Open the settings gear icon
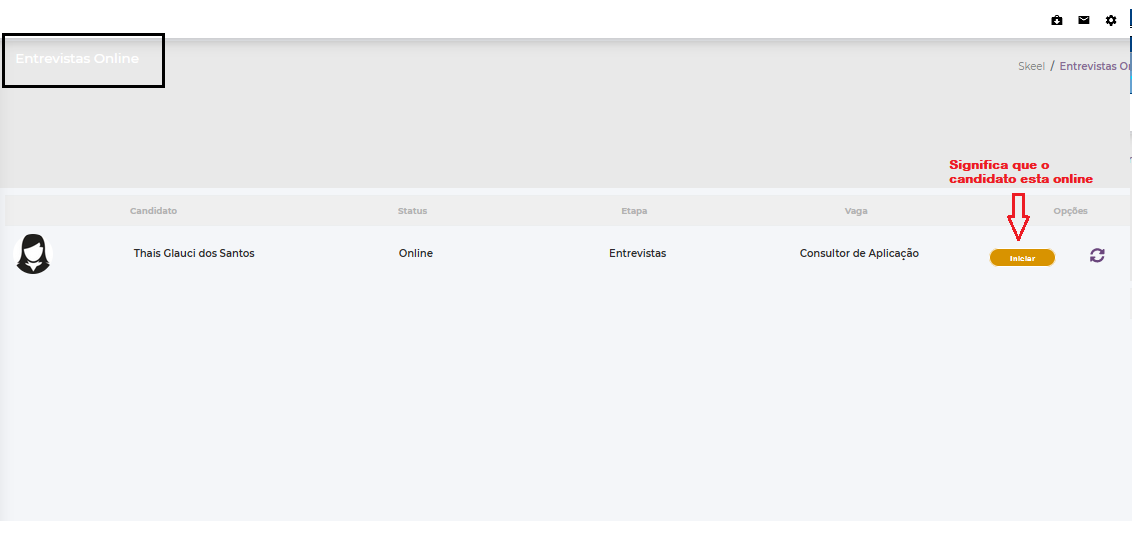 [x=1111, y=20]
